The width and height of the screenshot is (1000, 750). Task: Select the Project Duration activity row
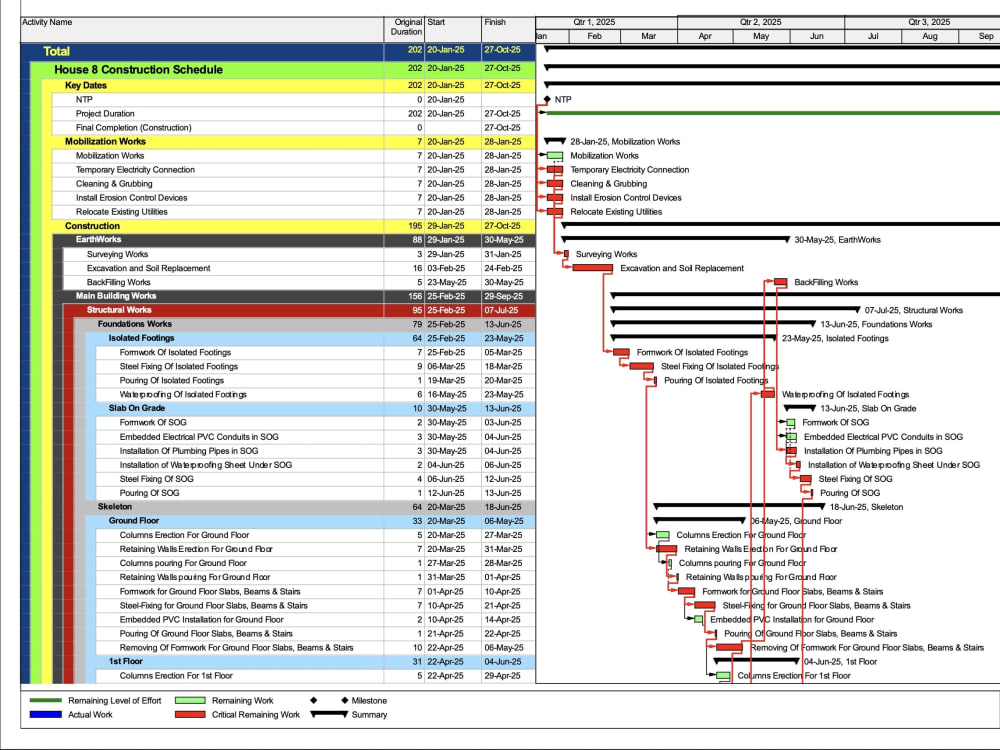click(293, 114)
